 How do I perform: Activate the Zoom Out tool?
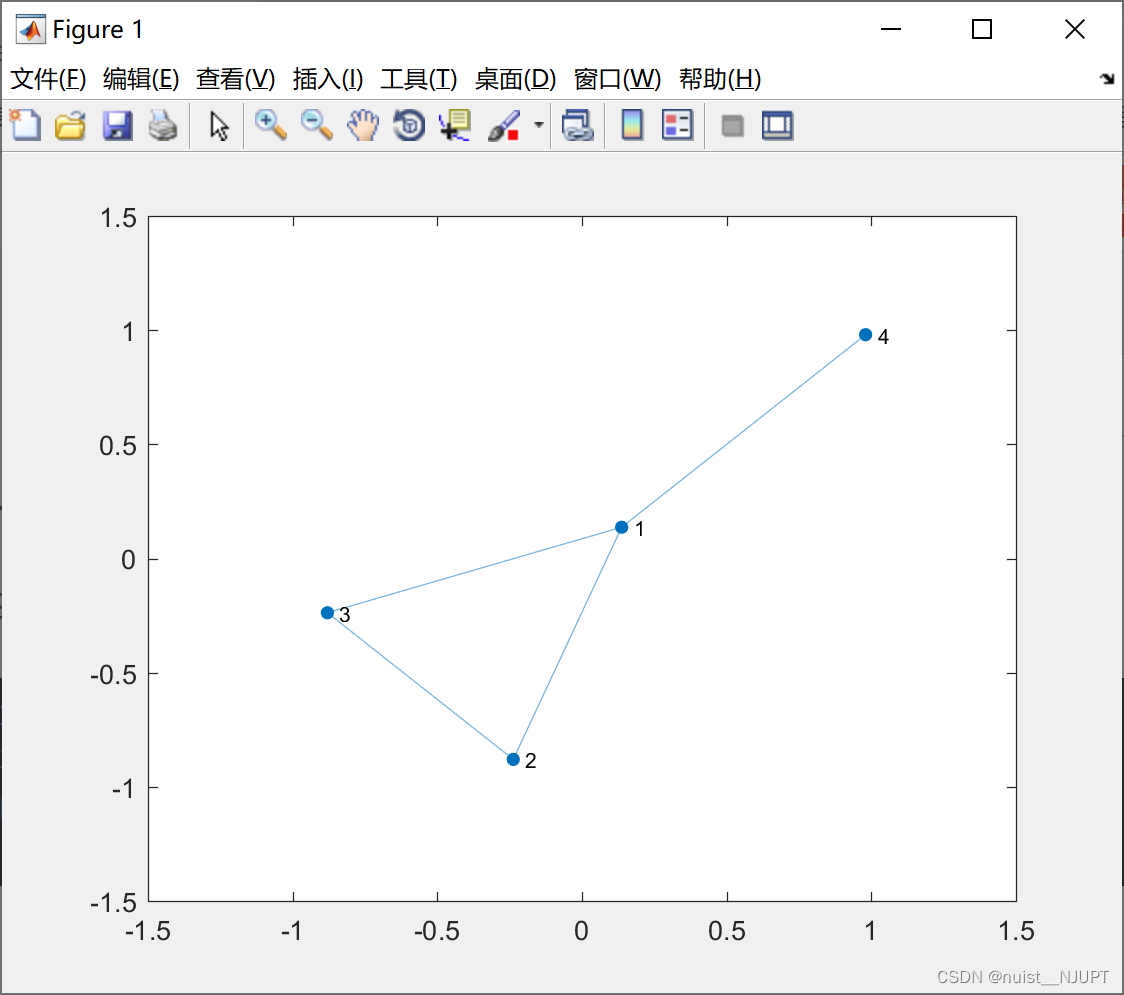pyautogui.click(x=317, y=125)
